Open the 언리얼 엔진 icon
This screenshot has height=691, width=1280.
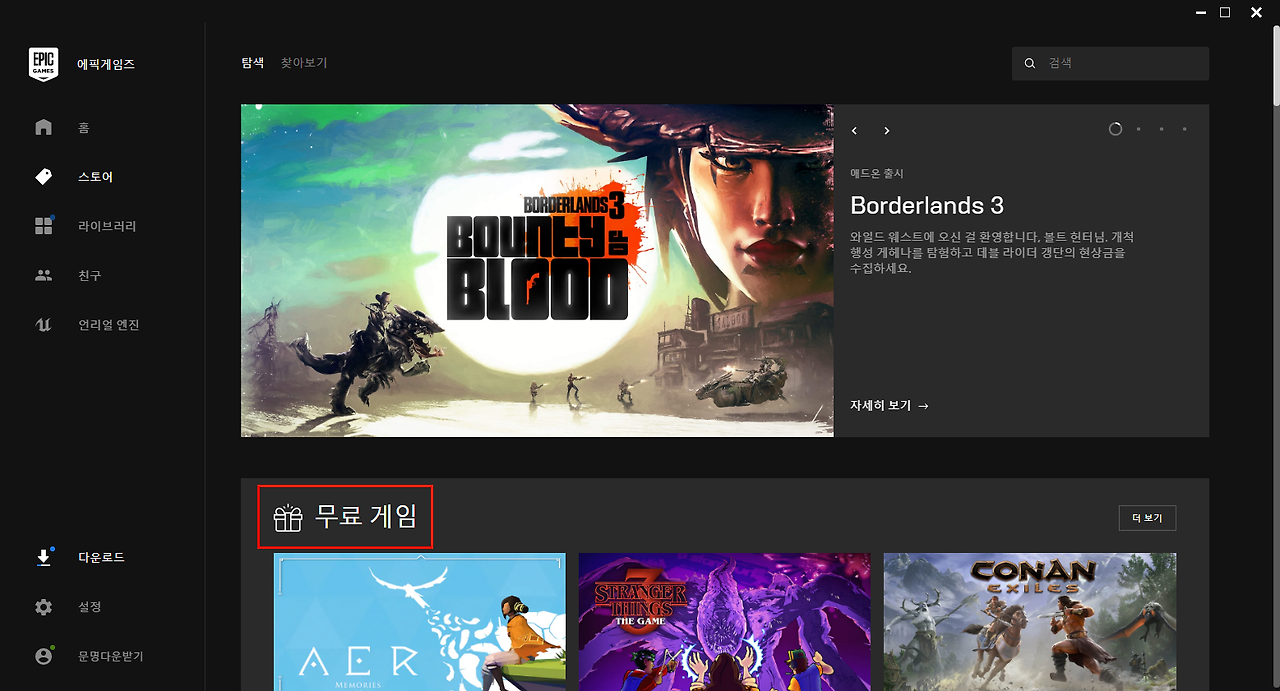43,324
